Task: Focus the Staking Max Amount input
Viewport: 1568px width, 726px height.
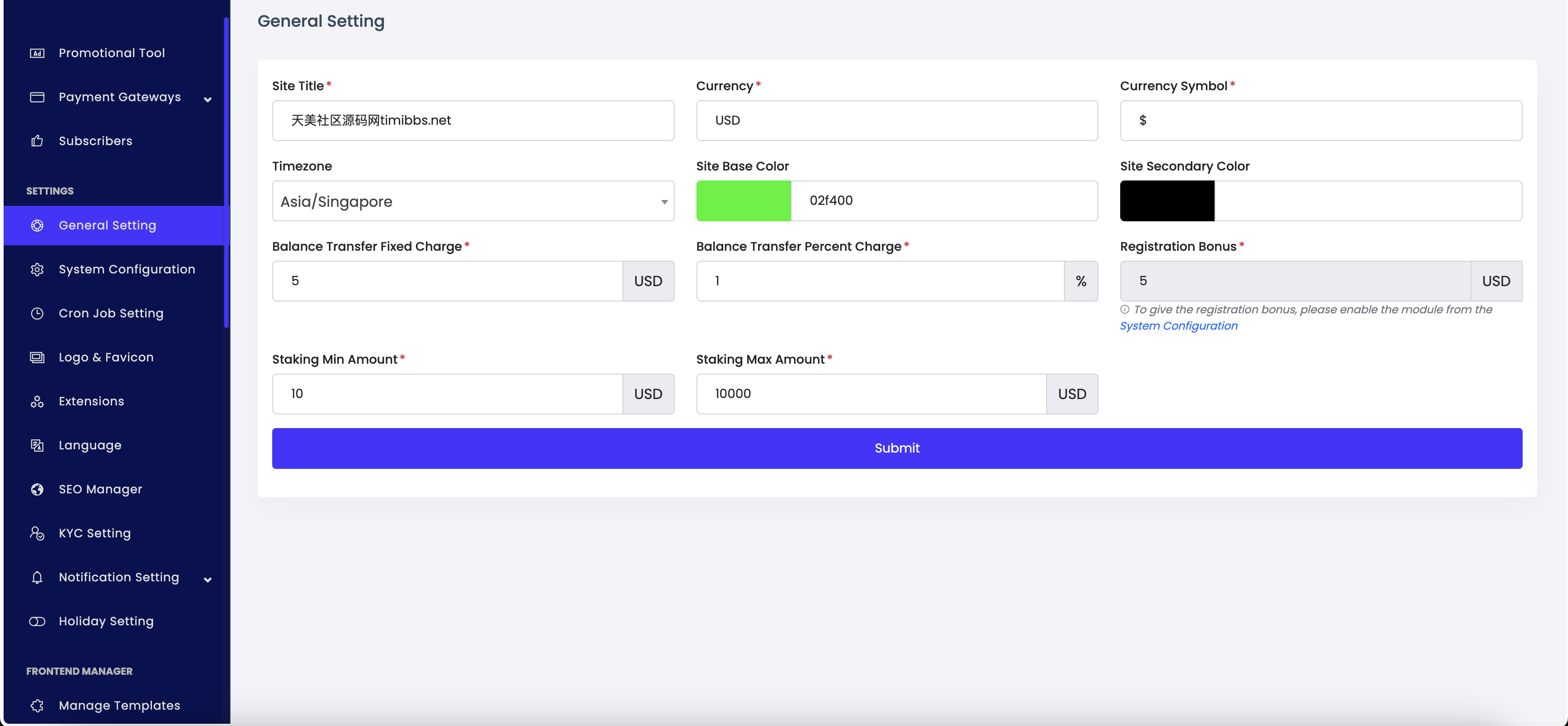Action: (x=871, y=395)
